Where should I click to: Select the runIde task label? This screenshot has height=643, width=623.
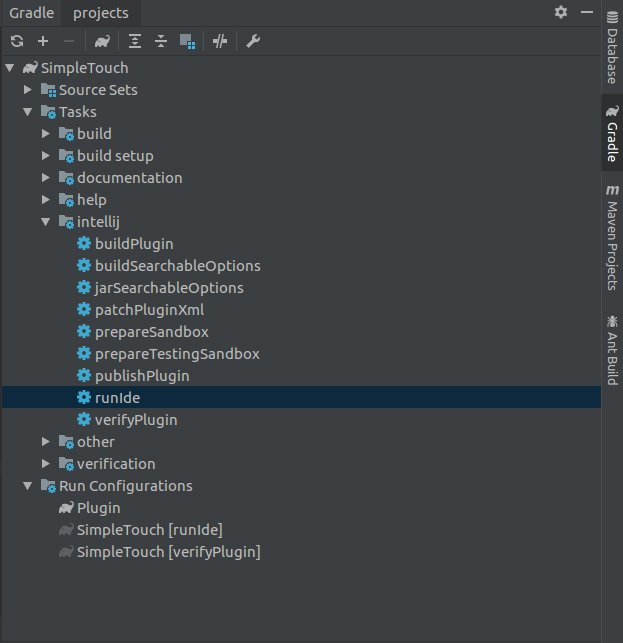[117, 398]
